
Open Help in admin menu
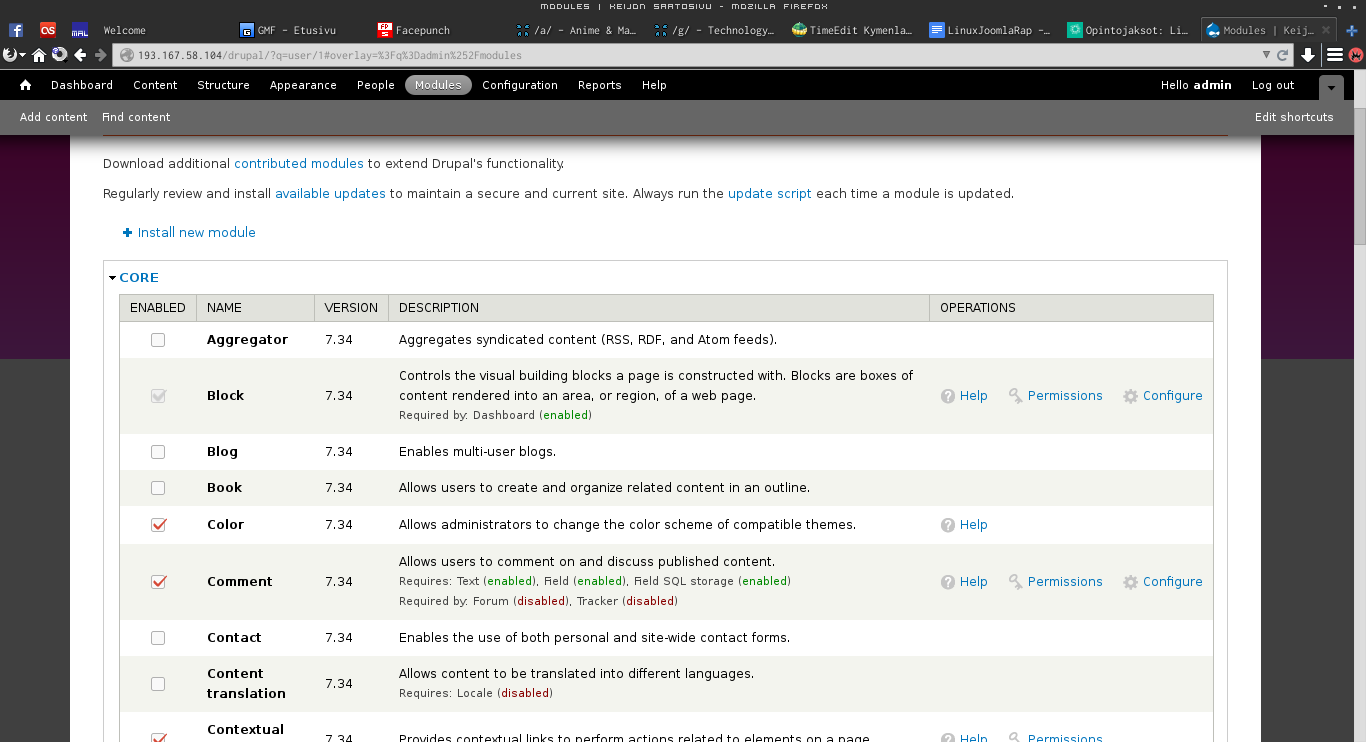click(654, 85)
